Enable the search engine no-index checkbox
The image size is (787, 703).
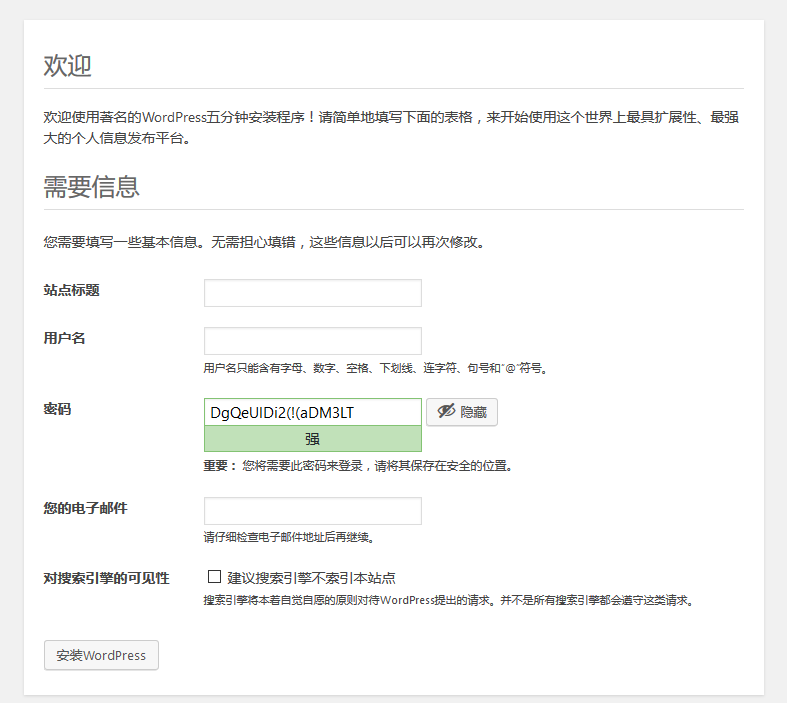[x=214, y=577]
